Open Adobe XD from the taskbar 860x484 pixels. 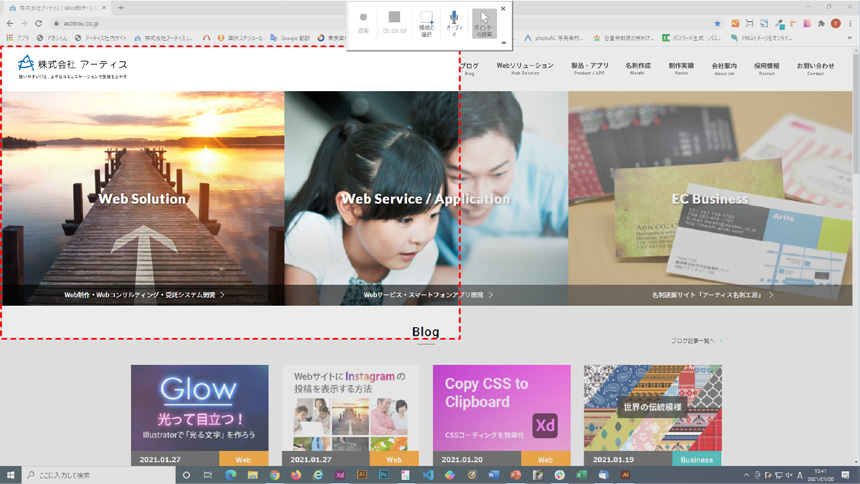click(340, 475)
